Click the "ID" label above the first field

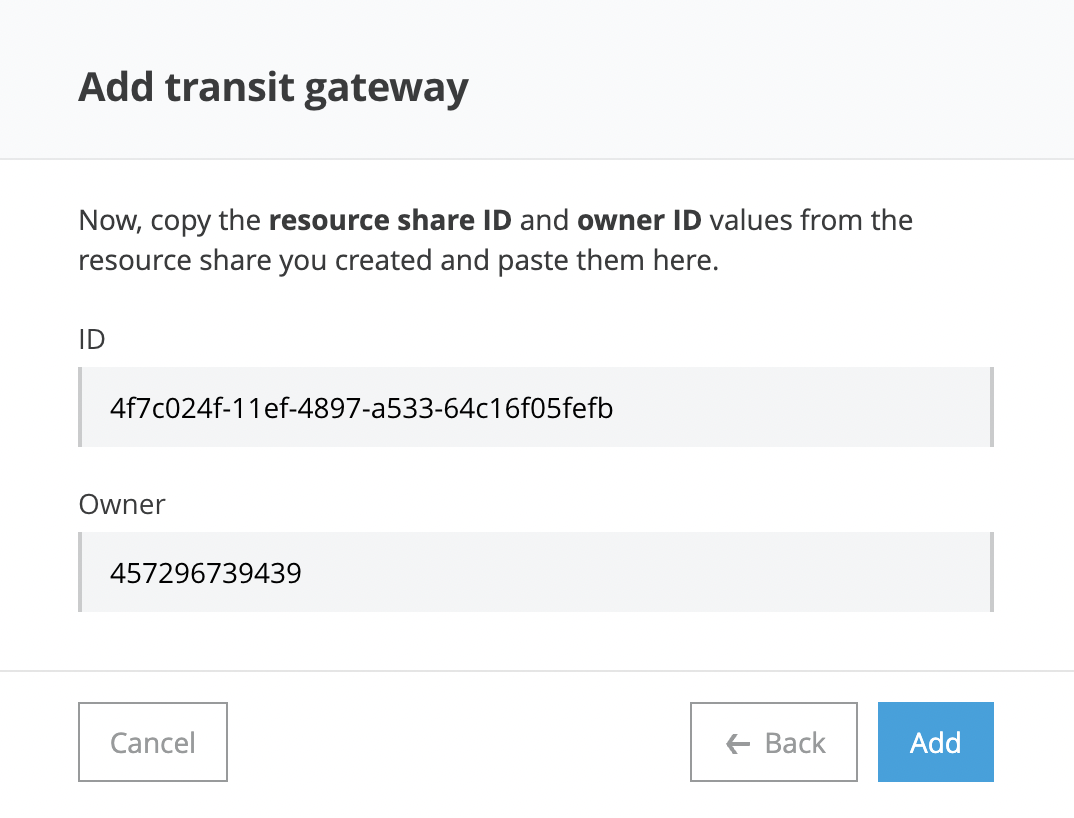point(92,339)
